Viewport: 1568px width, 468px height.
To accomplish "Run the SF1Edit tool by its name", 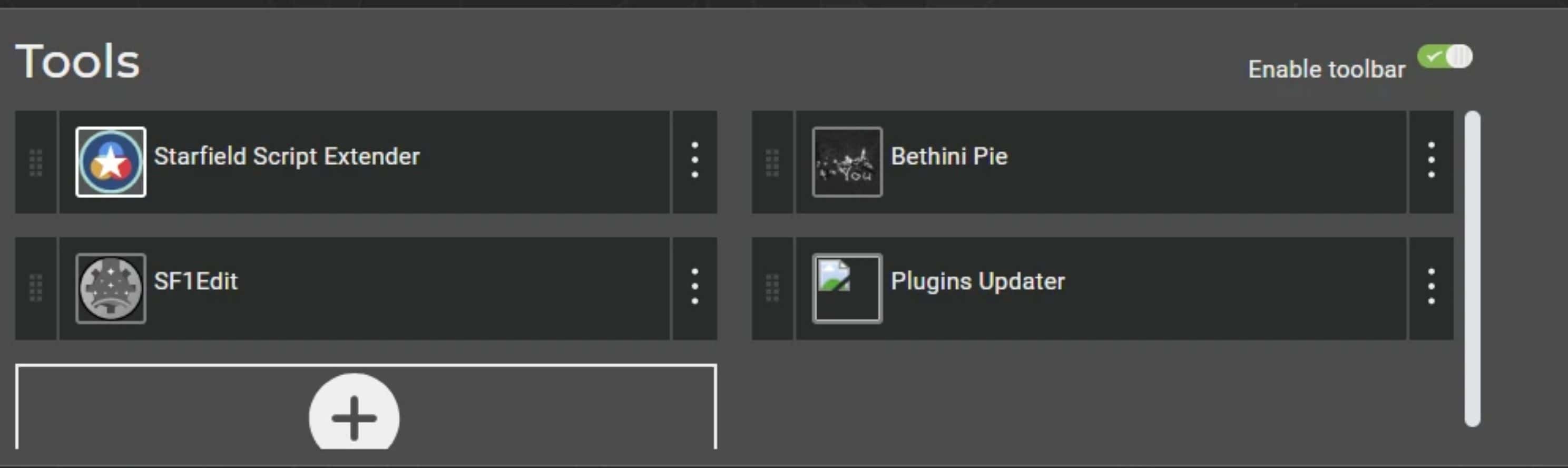I will pyautogui.click(x=195, y=281).
